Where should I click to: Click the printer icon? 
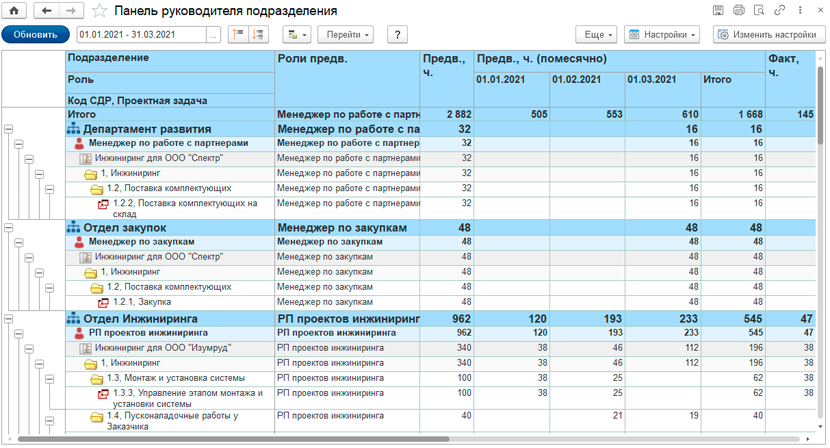739,11
